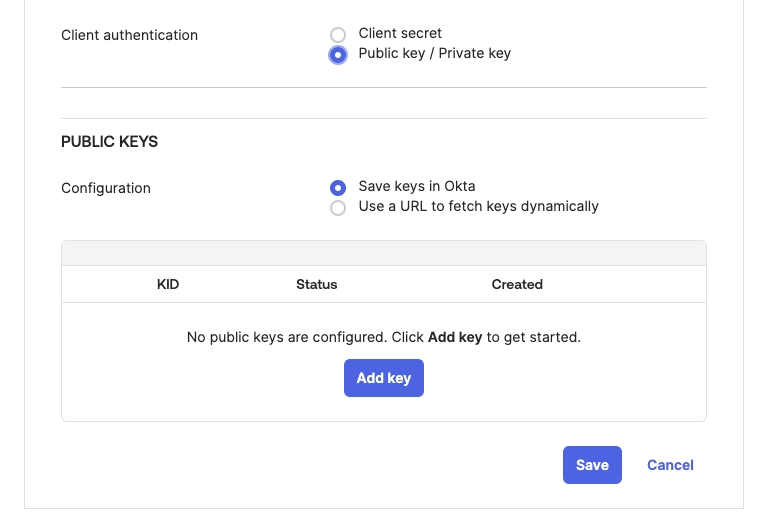Click the gray bar above the table headers
Viewport: 773px width, 527px height.
tap(384, 253)
